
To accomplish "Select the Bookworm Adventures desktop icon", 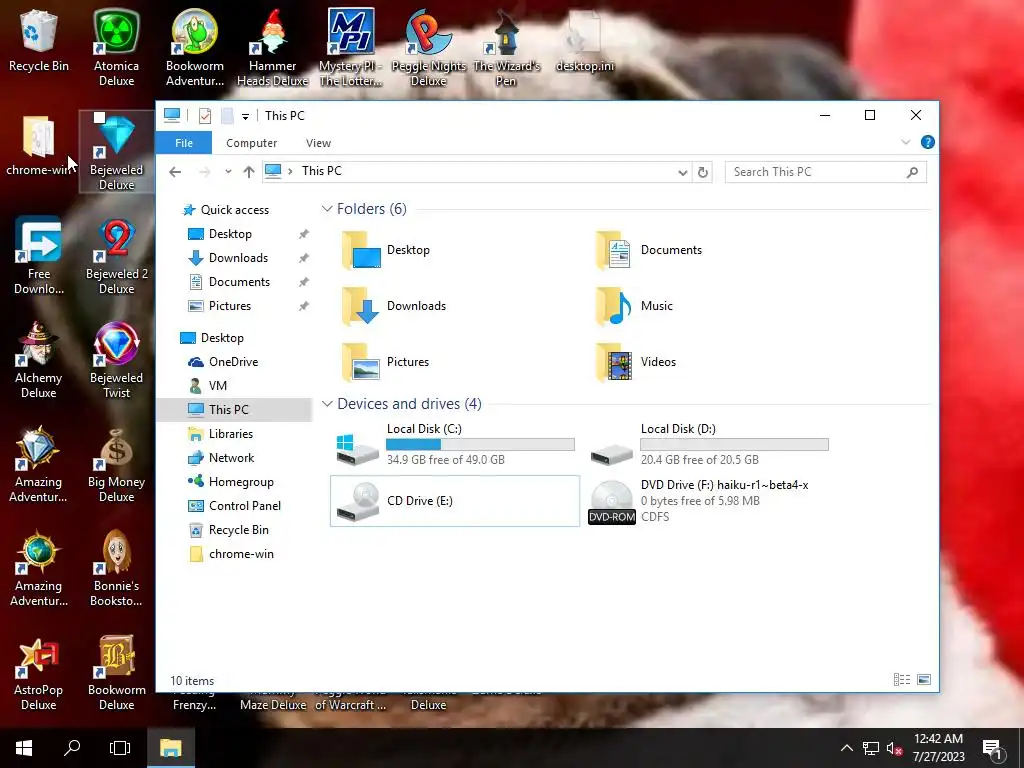I will (x=195, y=48).
